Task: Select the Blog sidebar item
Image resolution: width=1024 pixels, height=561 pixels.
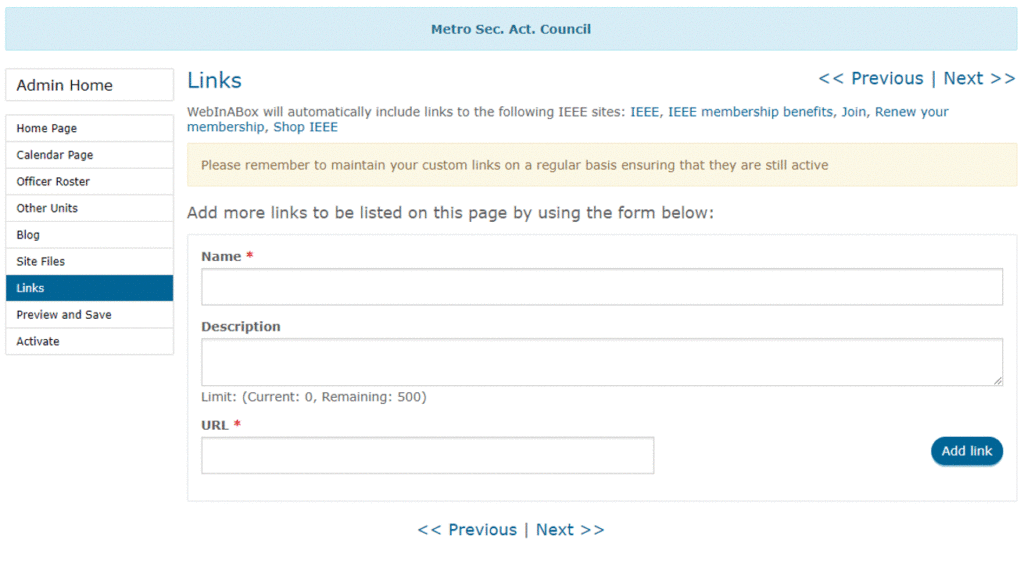Action: pyautogui.click(x=89, y=234)
